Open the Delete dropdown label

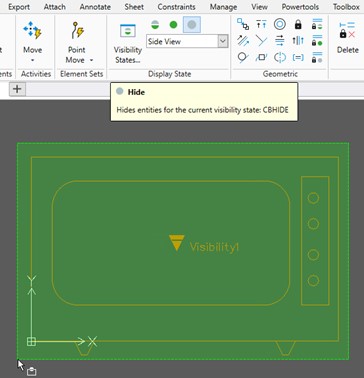click(x=348, y=50)
